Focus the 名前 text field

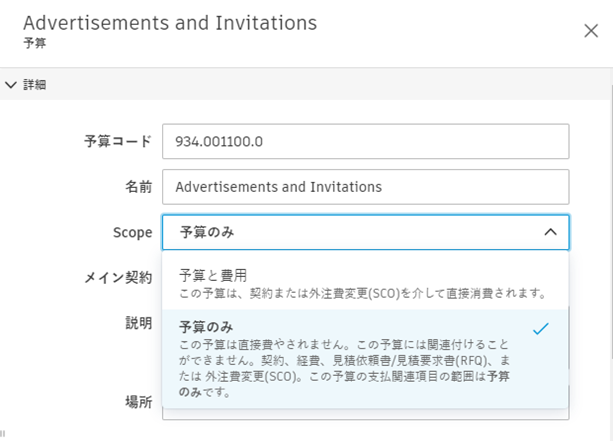coord(365,186)
